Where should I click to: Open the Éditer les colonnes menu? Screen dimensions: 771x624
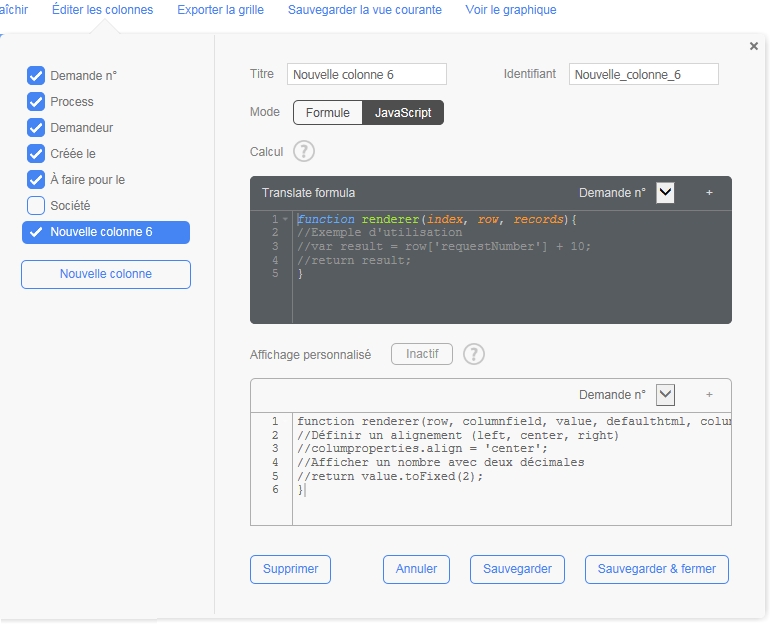102,10
